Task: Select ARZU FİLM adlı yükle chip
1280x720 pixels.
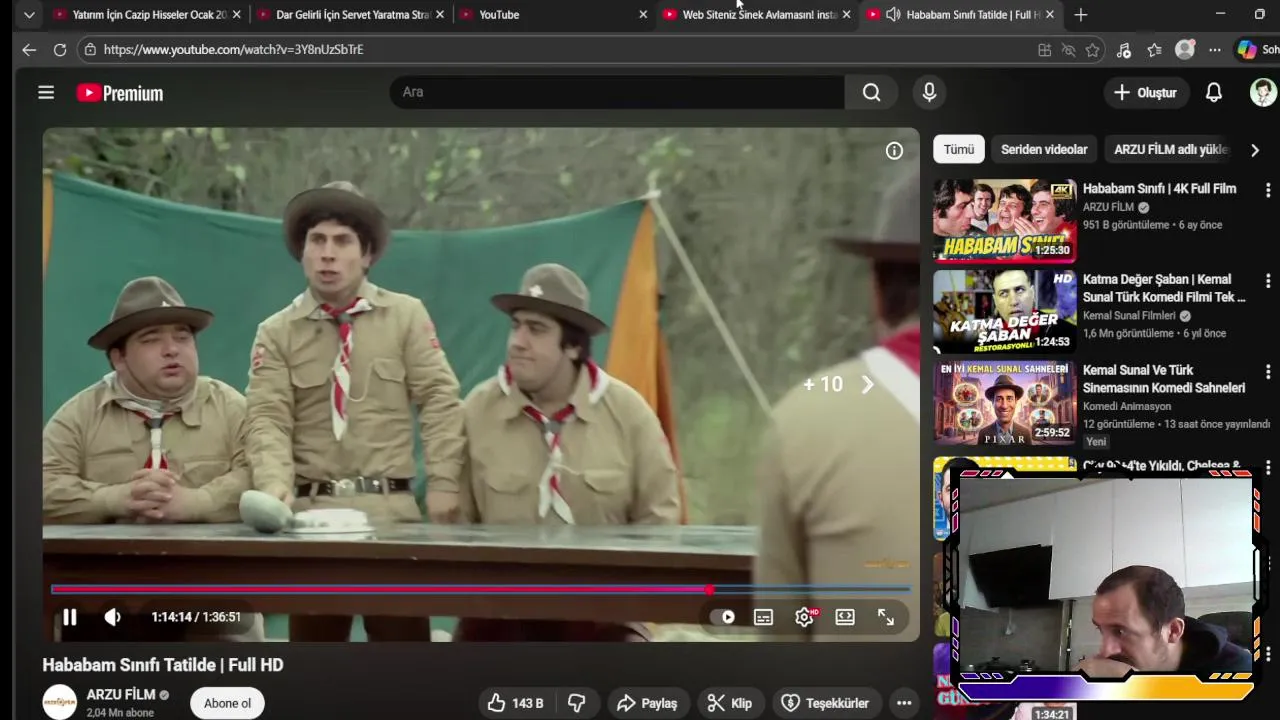Action: pyautogui.click(x=1170, y=149)
